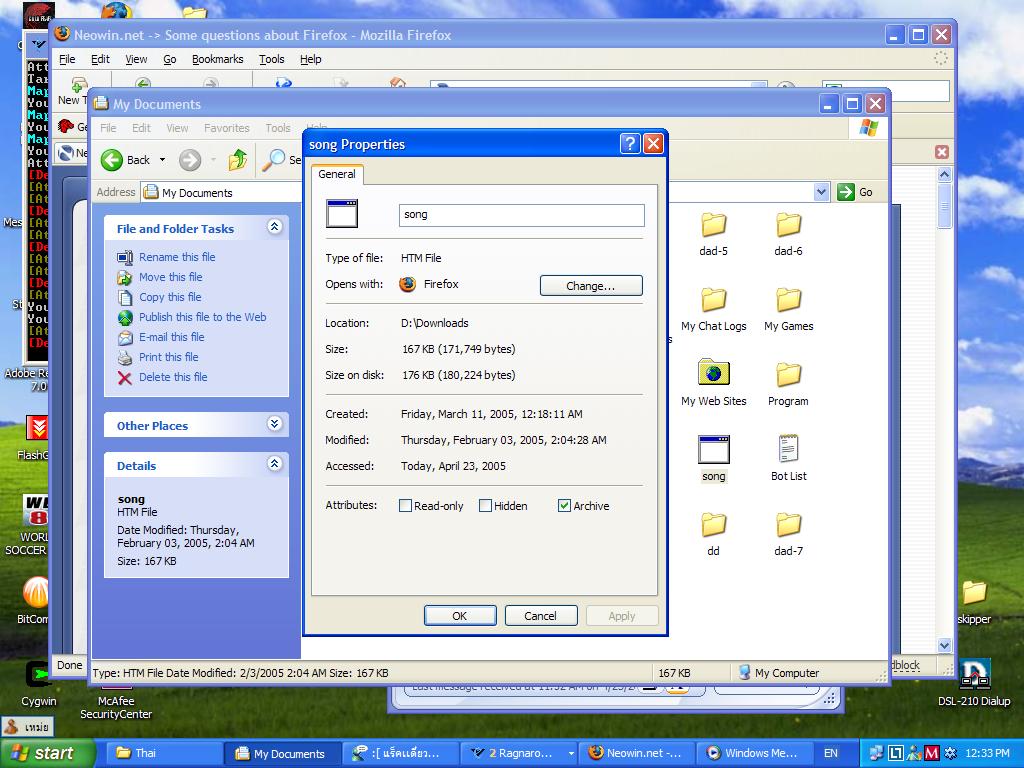Select the song HTM file icon
The height and width of the screenshot is (768, 1024).
coord(713,449)
